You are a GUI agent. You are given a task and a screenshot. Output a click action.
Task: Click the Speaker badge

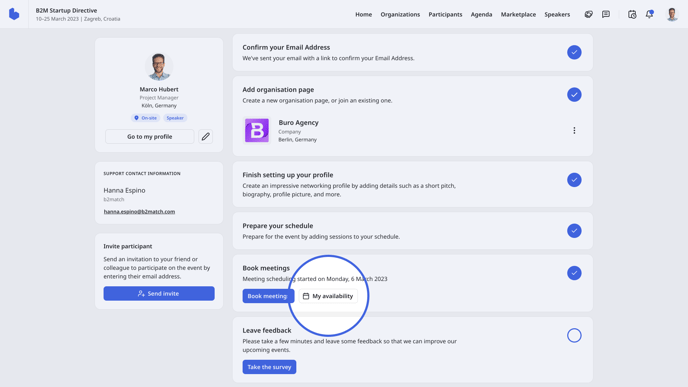(x=175, y=118)
